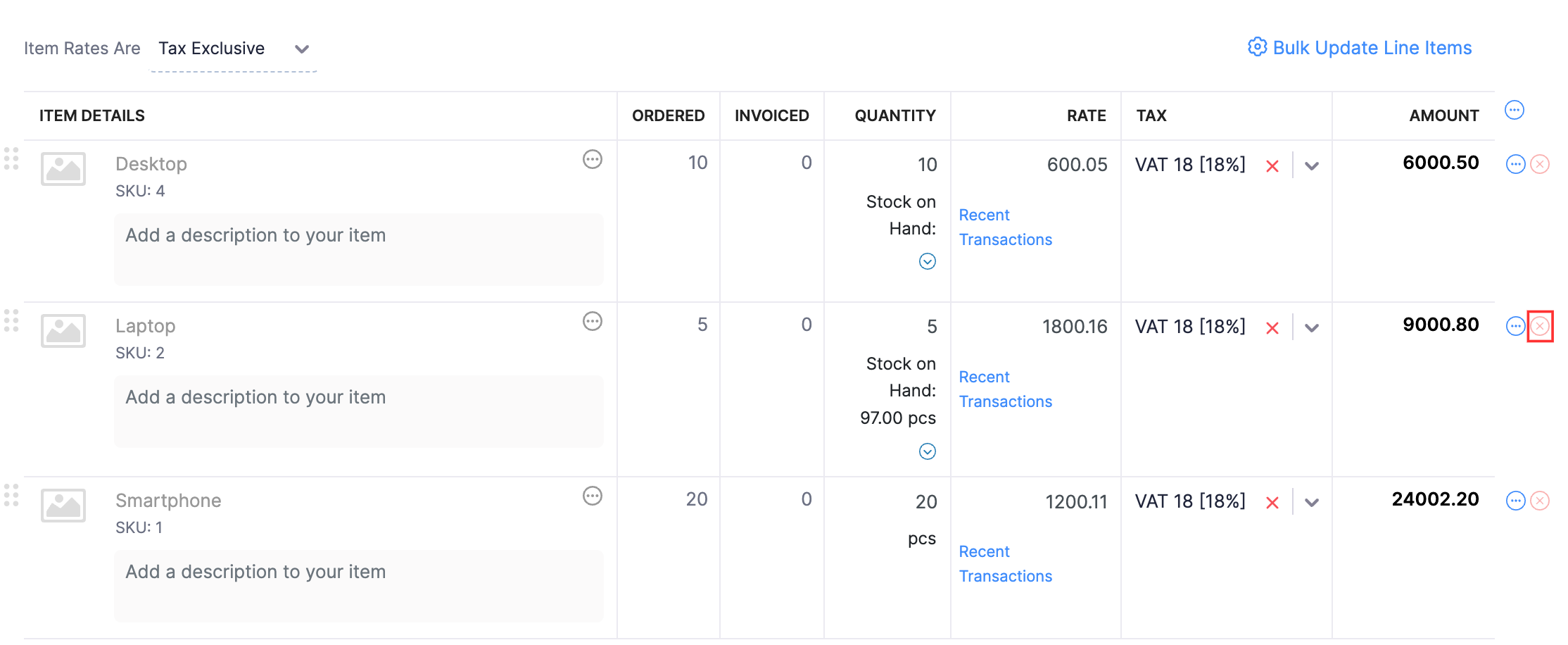Open the table header ellipsis menu

[1515, 110]
